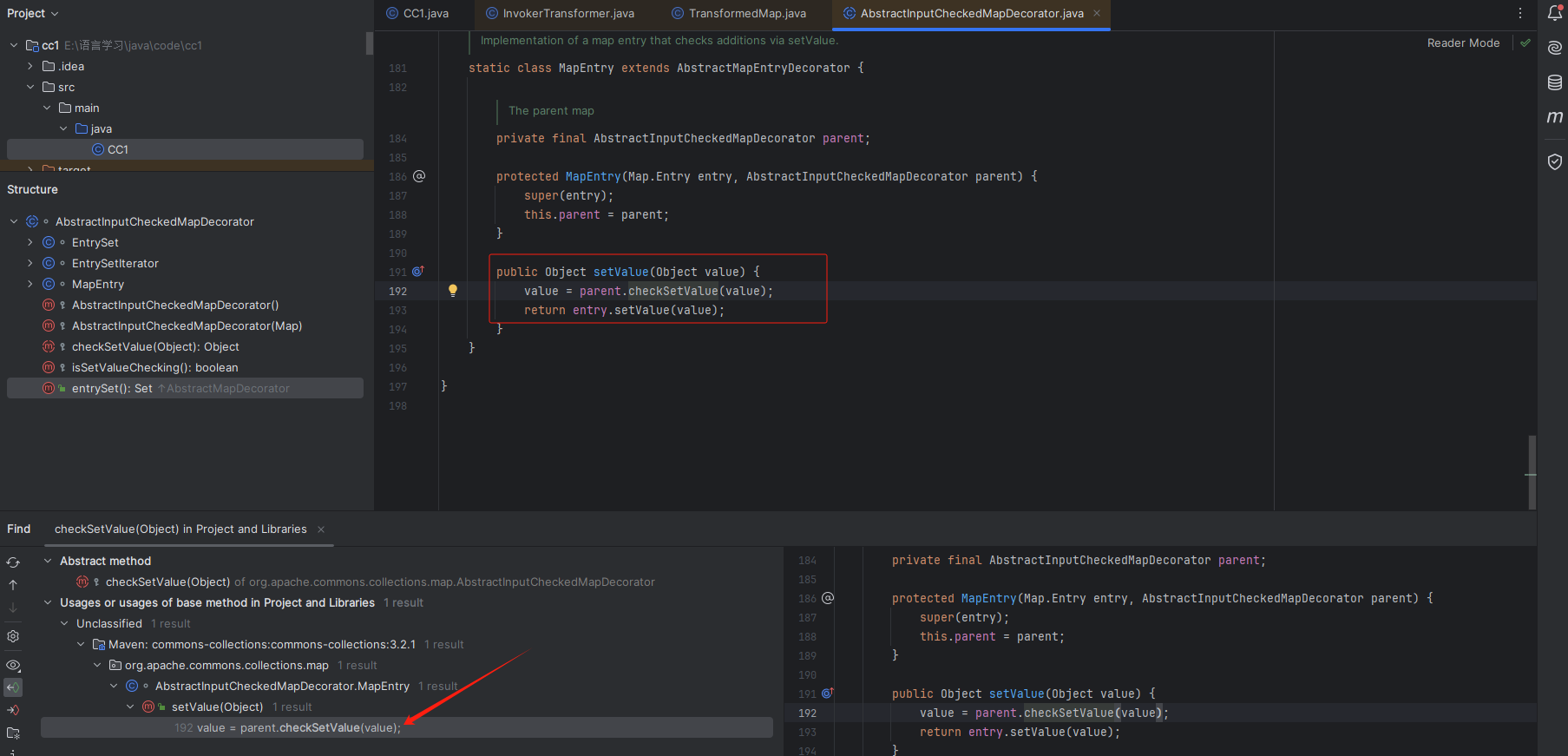Toggle show read access usages icon
The height and width of the screenshot is (756, 1568).
click(13, 687)
